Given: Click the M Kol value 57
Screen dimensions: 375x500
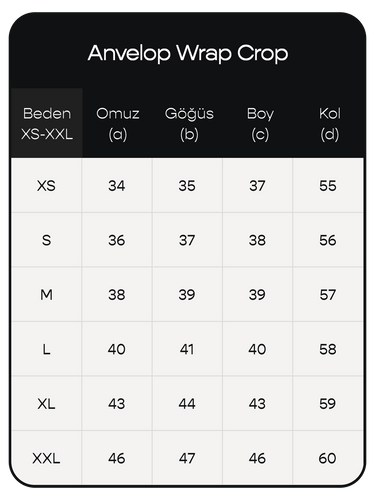Looking at the screenshot, I should pyautogui.click(x=328, y=295).
